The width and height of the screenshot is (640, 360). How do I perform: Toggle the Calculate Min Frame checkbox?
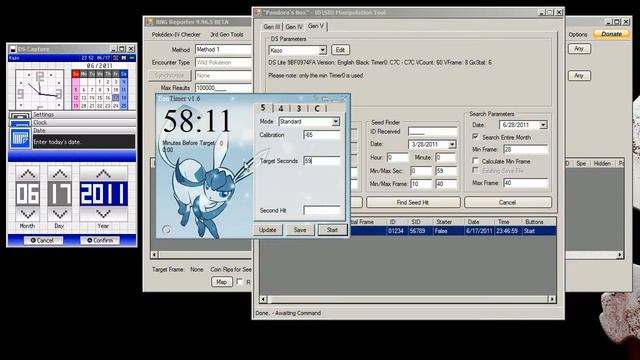point(475,161)
